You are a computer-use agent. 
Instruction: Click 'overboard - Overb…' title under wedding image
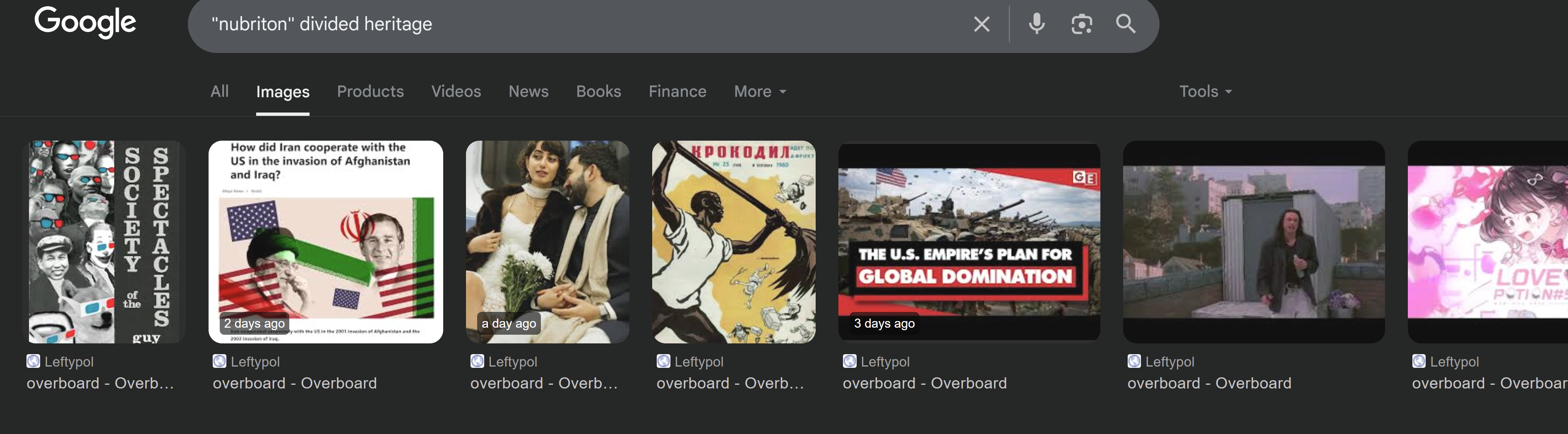tap(544, 383)
